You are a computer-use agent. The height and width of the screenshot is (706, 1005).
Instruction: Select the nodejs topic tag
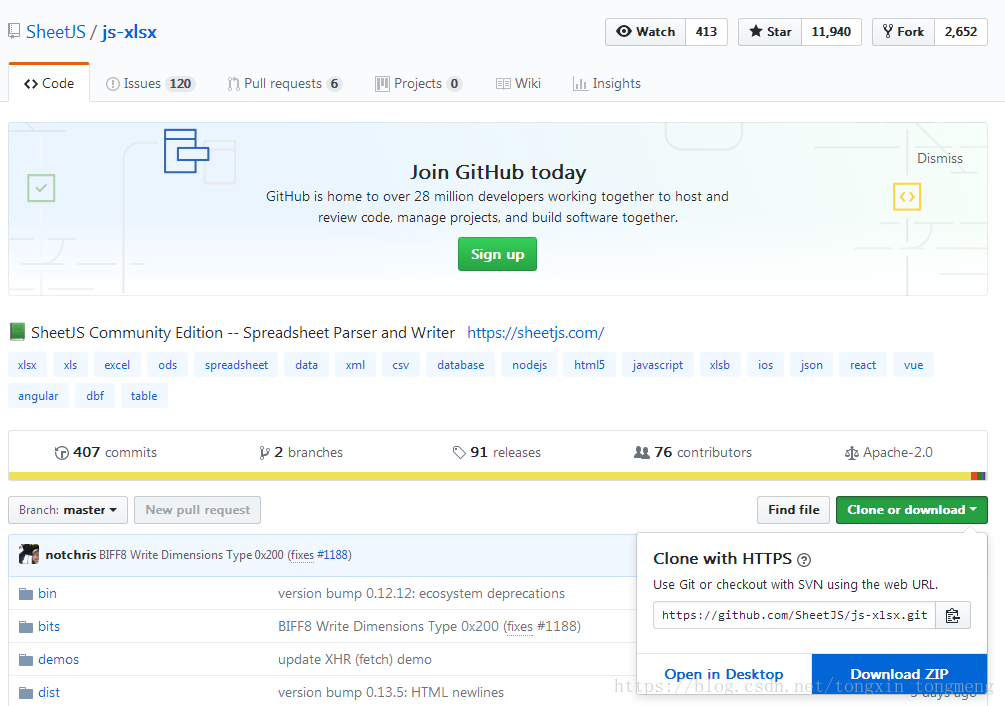pyautogui.click(x=529, y=365)
